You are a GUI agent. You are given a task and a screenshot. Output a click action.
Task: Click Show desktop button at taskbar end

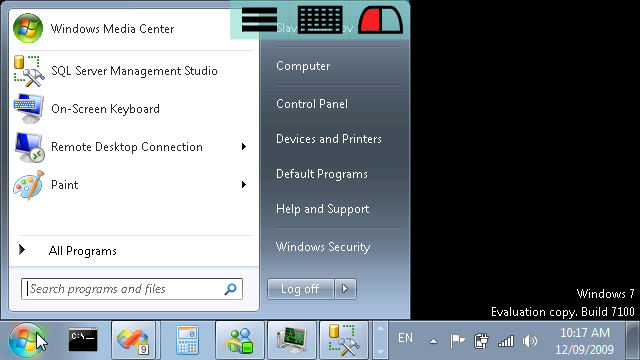coord(632,340)
